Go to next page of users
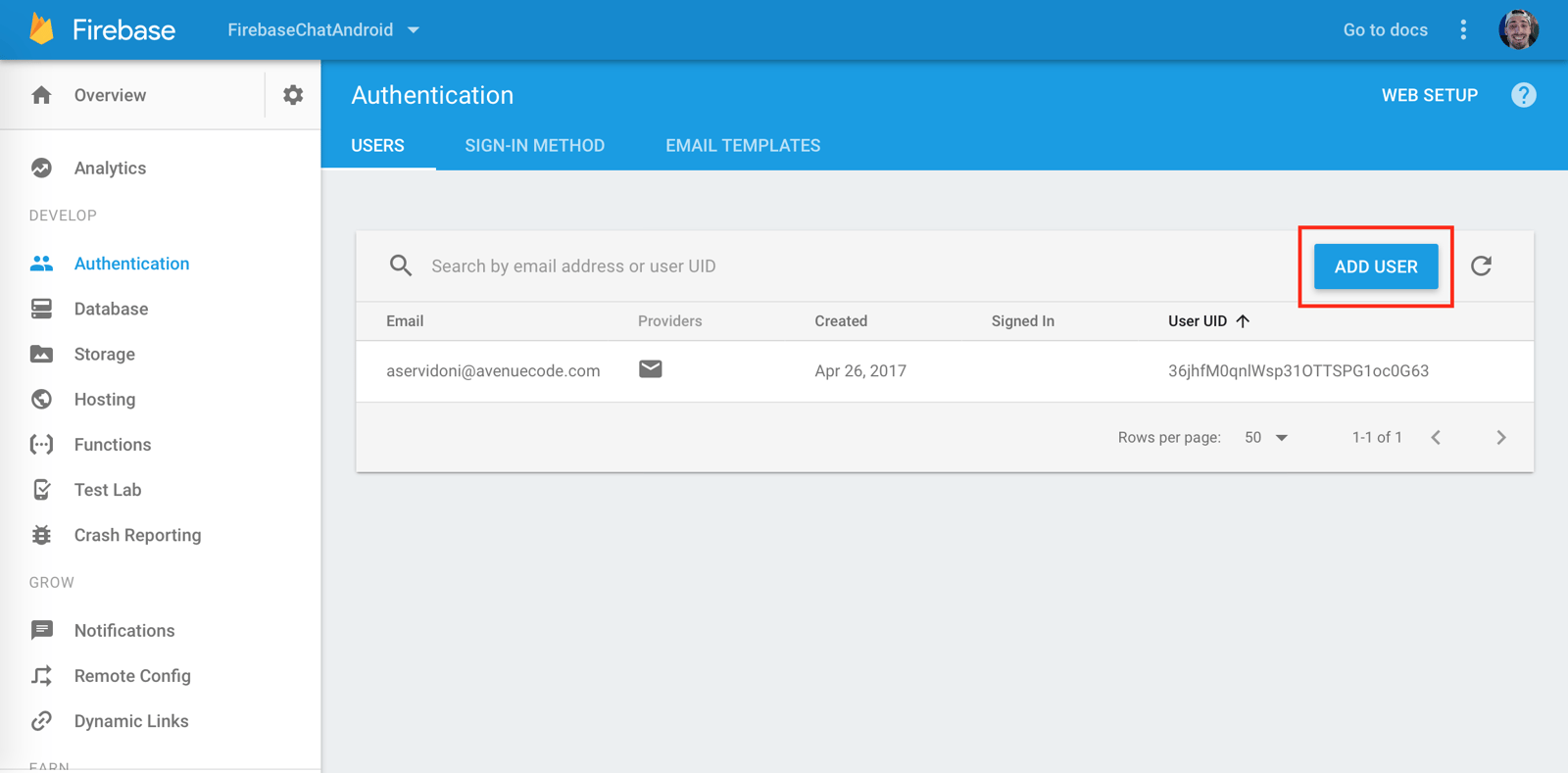The width and height of the screenshot is (1568, 773). point(1500,437)
